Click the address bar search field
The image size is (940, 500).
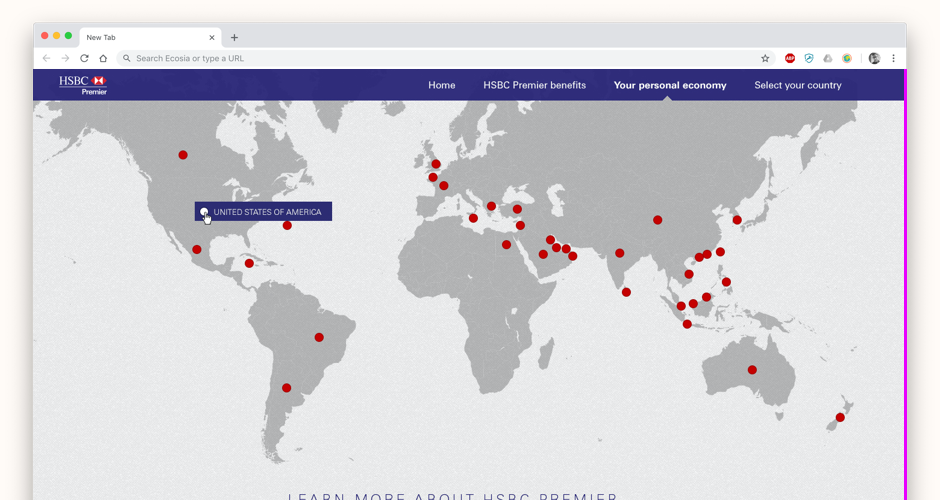[440, 58]
